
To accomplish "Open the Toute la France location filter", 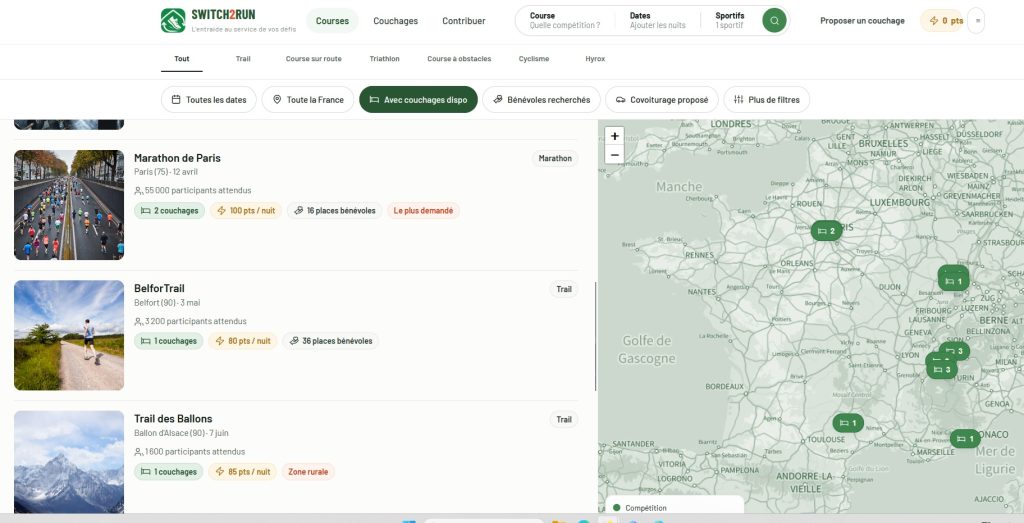I will (x=308, y=100).
